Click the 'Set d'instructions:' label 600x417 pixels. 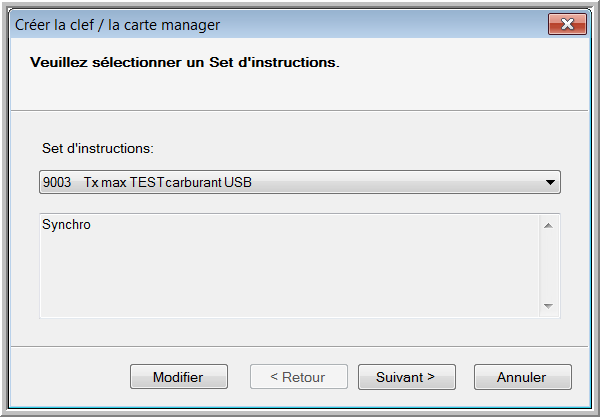pyautogui.click(x=98, y=148)
